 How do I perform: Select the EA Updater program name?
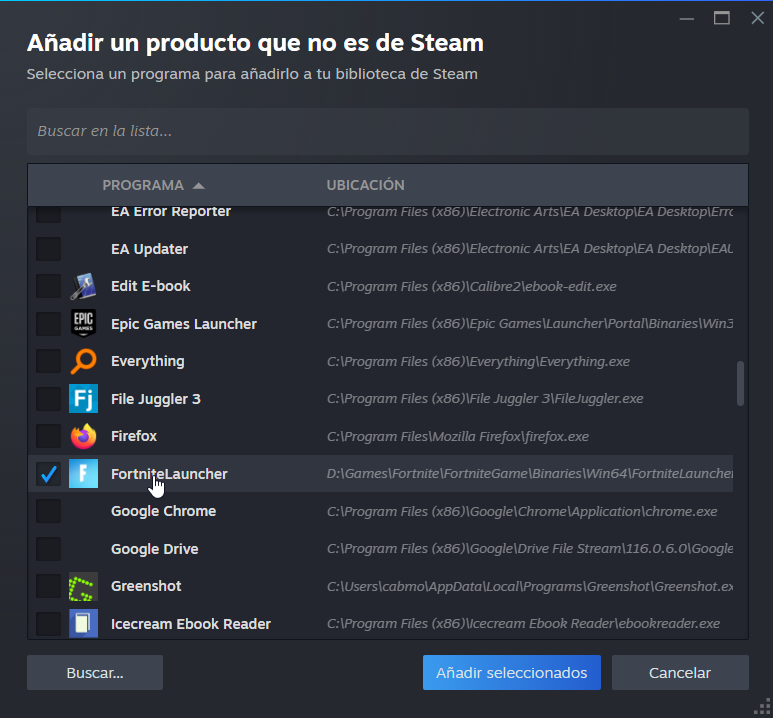pos(149,249)
